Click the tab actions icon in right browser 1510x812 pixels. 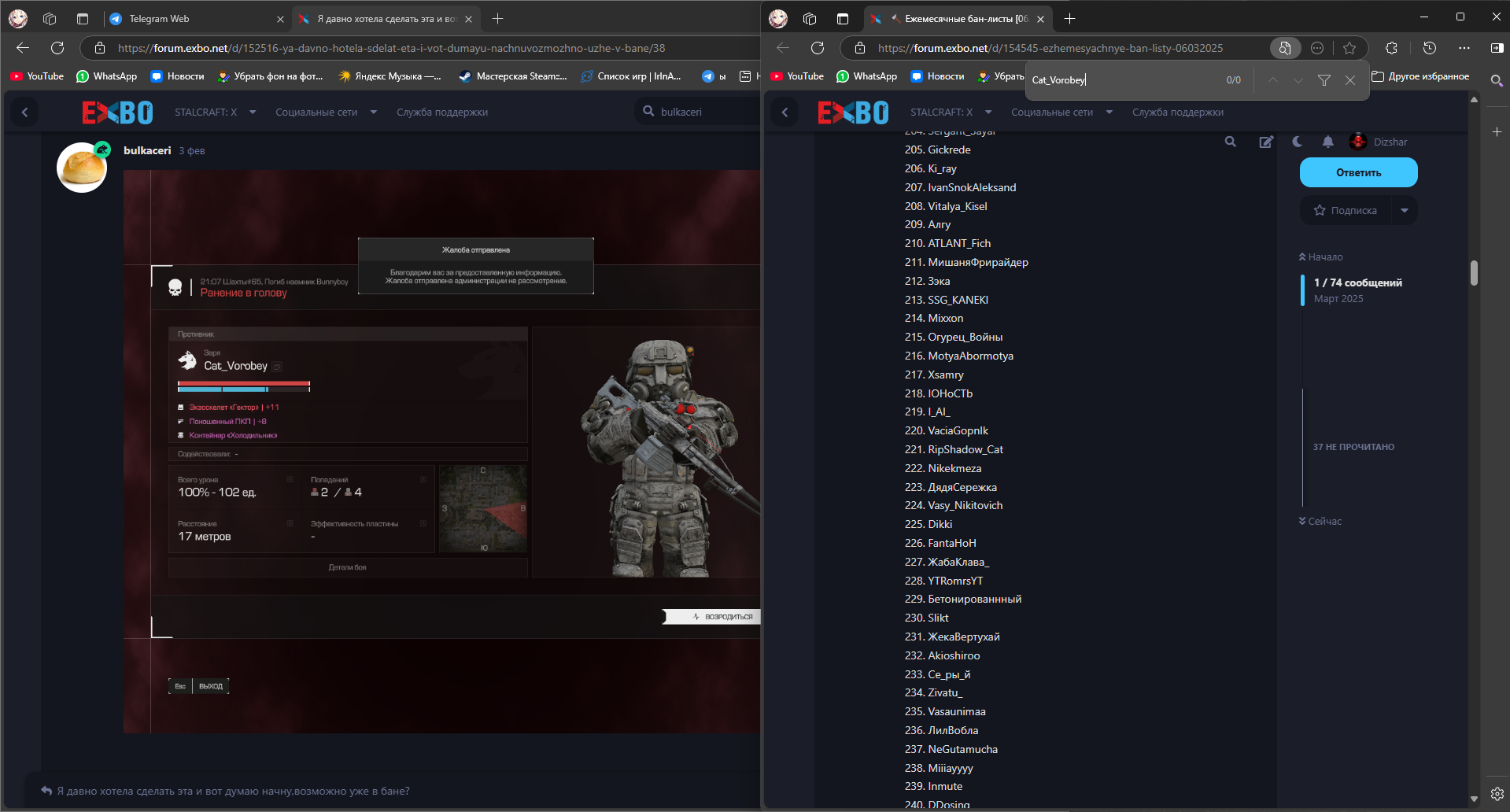(843, 19)
